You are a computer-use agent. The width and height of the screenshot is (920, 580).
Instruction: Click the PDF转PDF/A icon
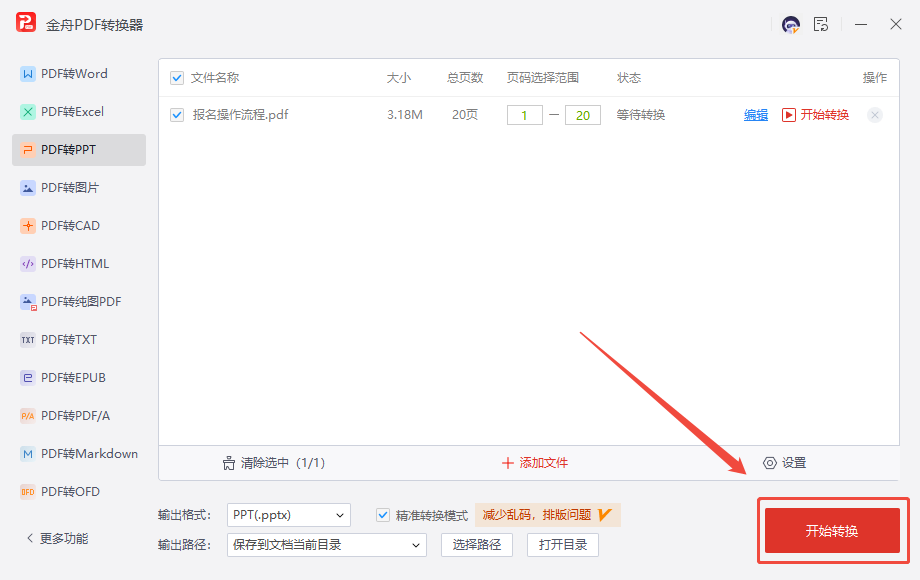pos(28,416)
